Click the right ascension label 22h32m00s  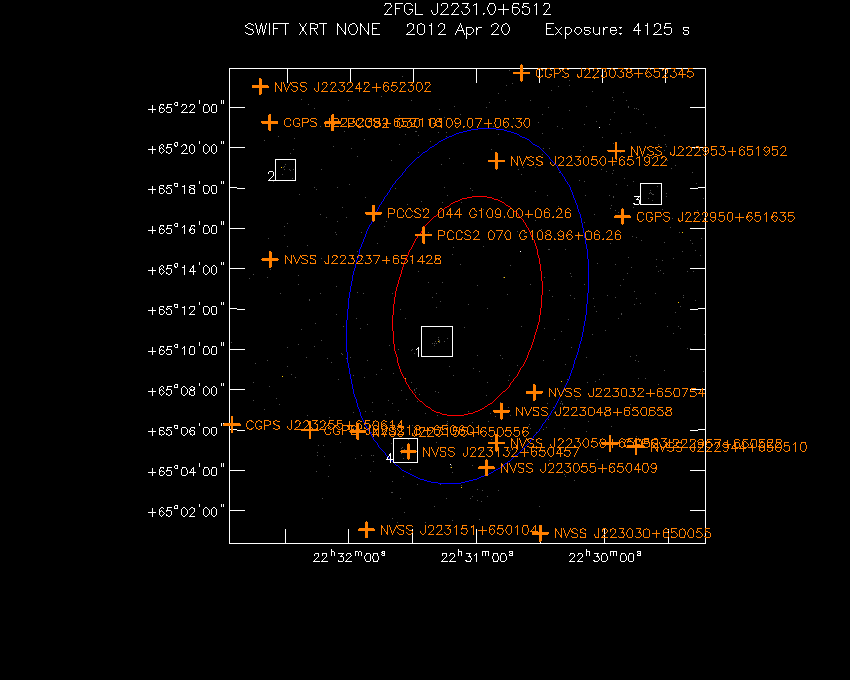[349, 557]
